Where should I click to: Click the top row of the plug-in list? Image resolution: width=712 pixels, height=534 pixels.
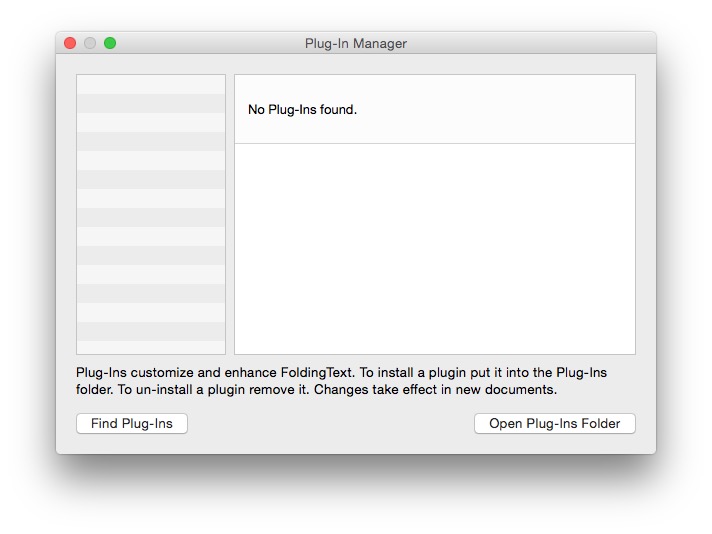coord(151,84)
